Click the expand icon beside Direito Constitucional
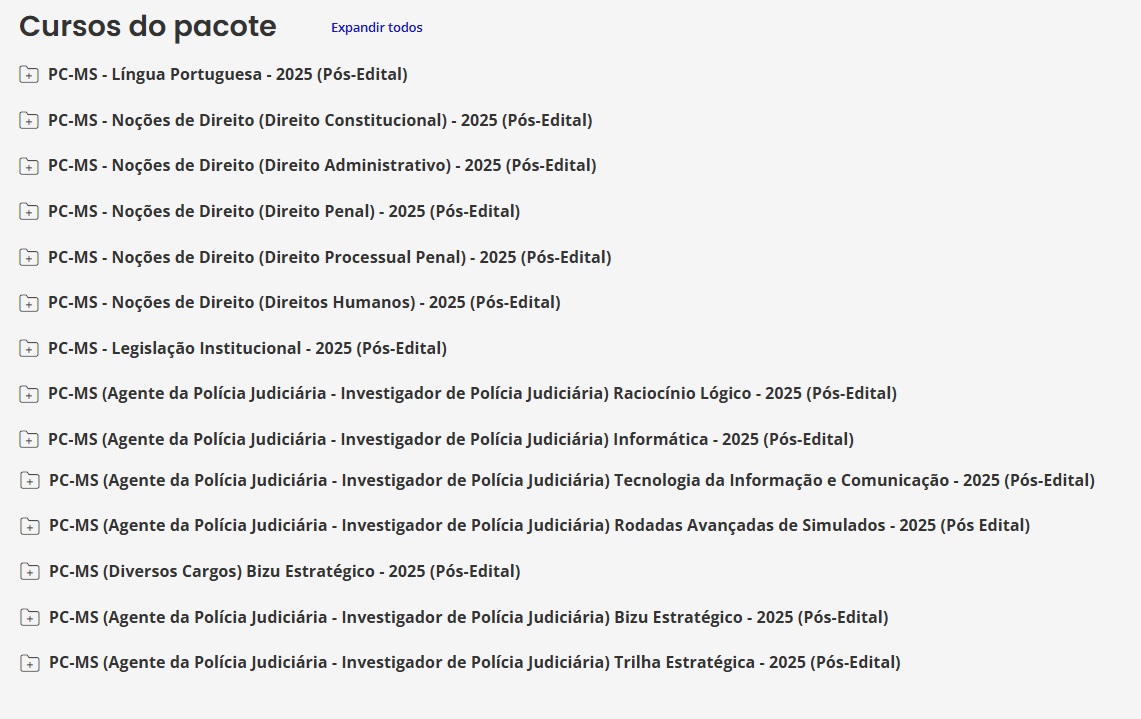Screen dimensions: 1141x719 [29, 119]
